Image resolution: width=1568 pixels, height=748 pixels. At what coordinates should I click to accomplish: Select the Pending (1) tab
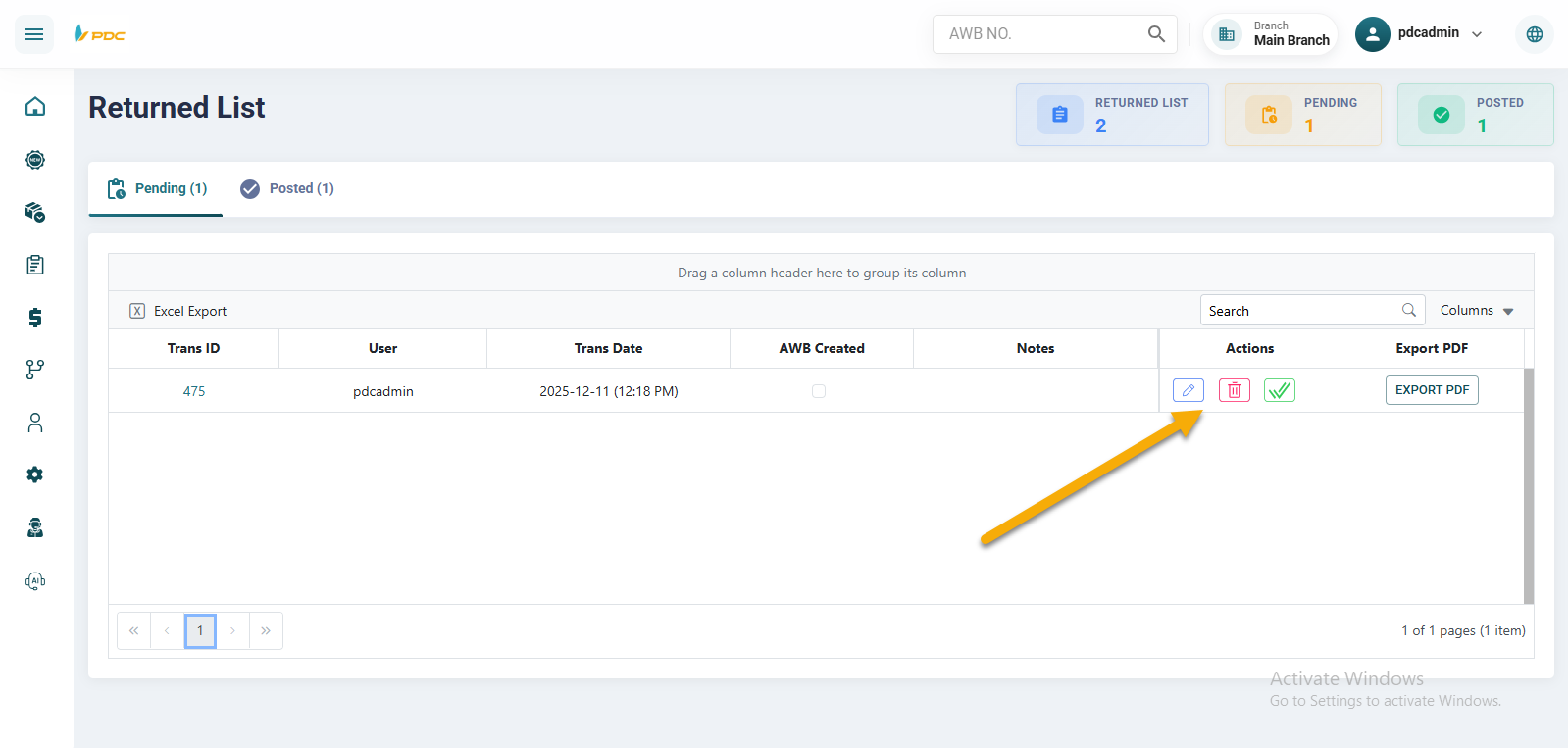point(157,188)
